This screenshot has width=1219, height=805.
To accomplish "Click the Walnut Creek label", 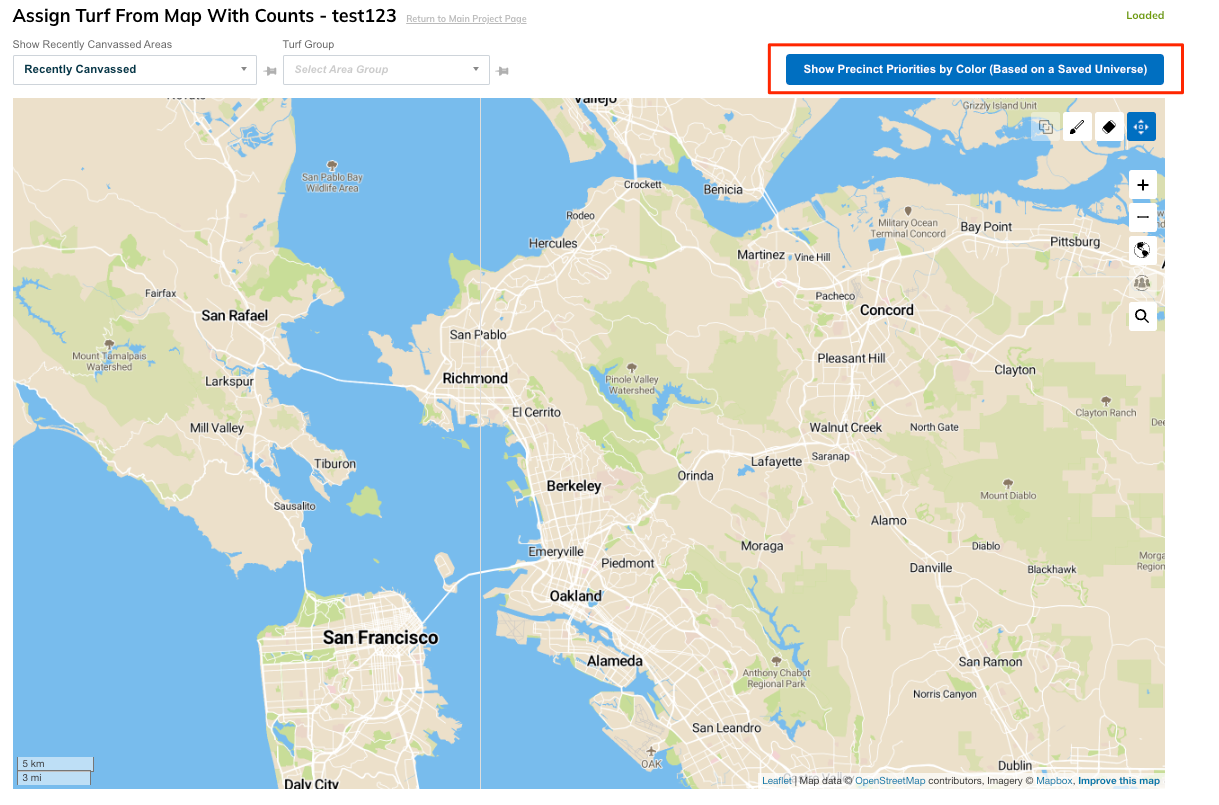I will [846, 427].
